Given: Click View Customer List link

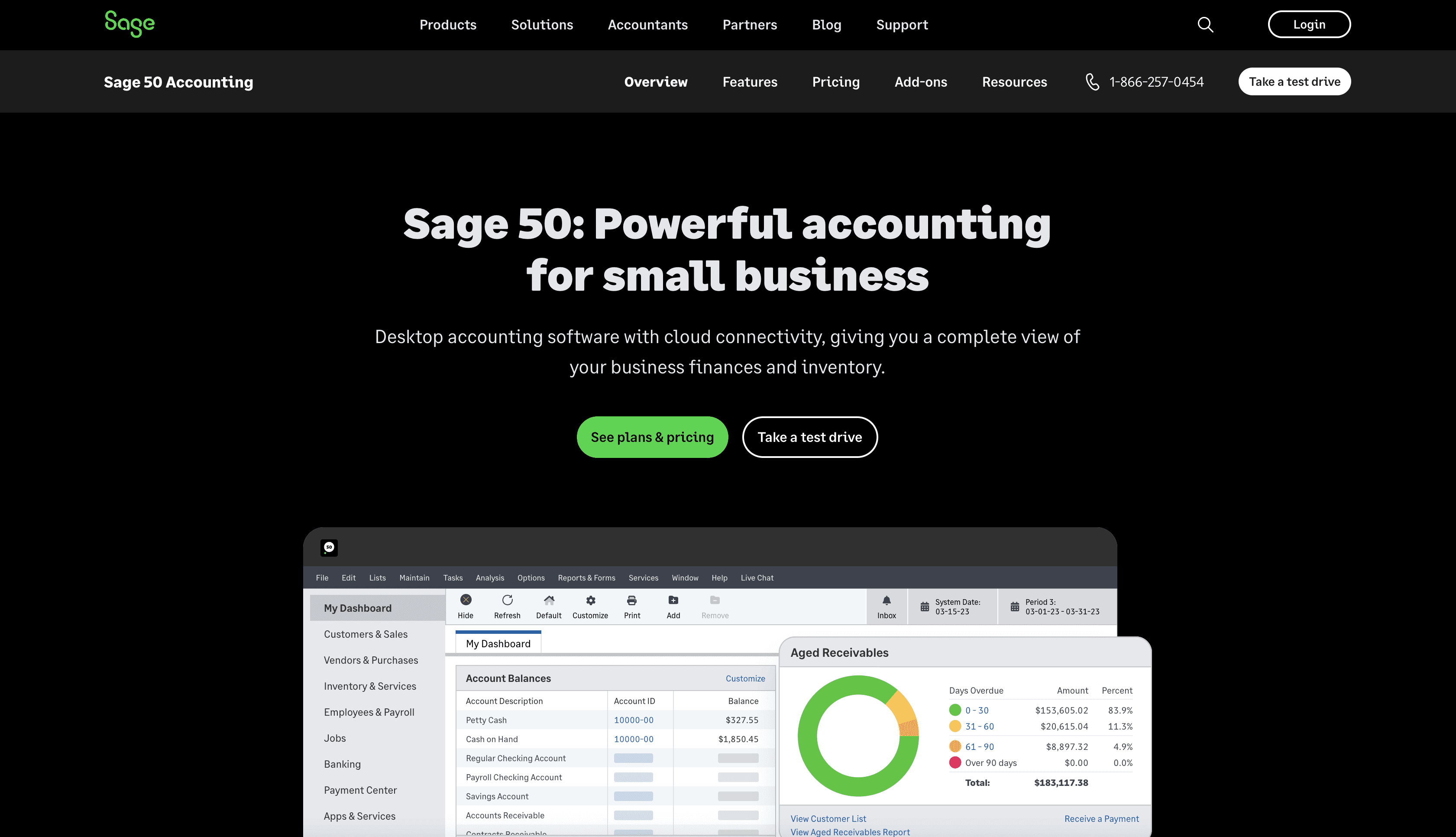Looking at the screenshot, I should pyautogui.click(x=828, y=819).
